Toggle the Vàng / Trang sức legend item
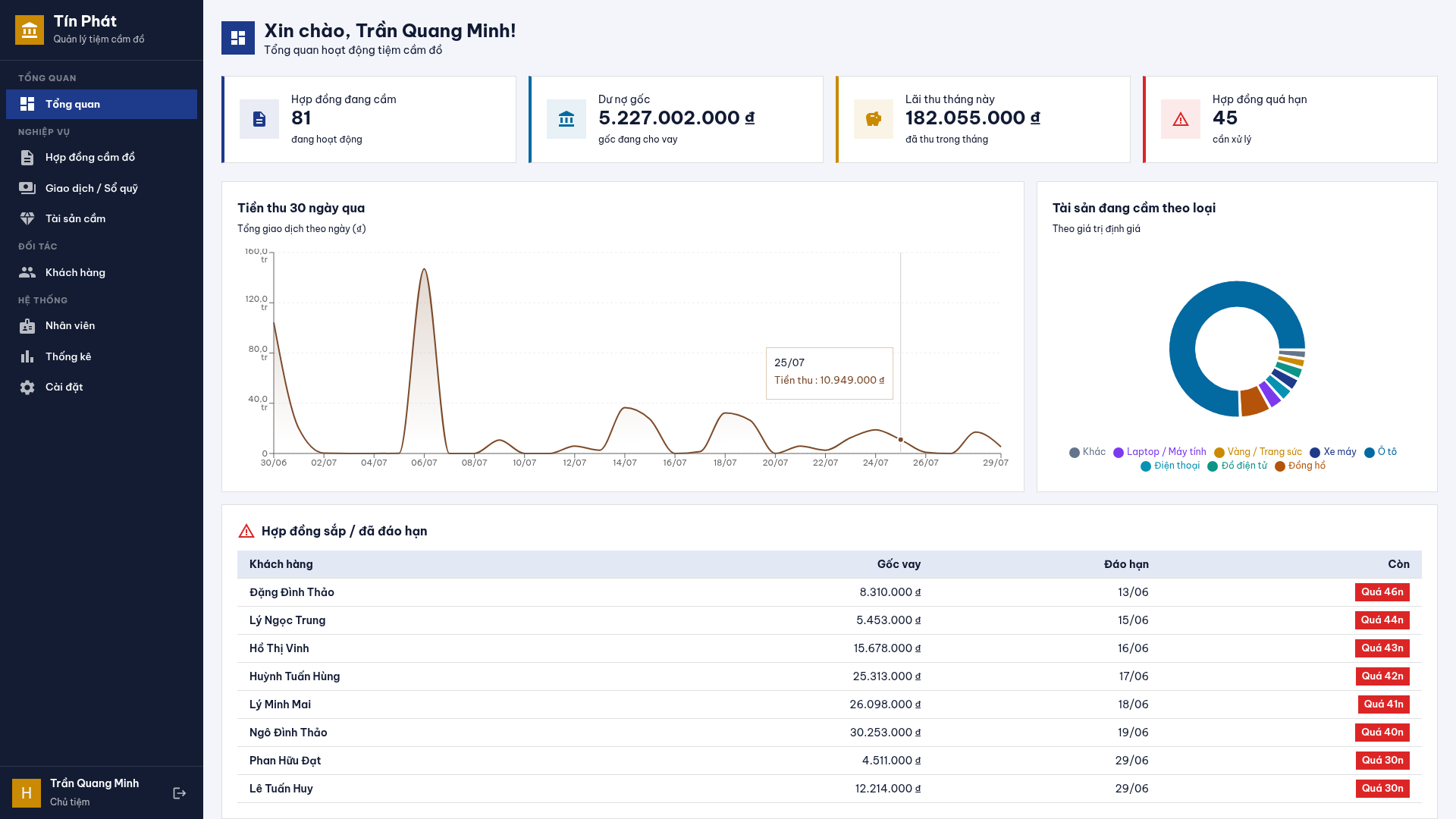 click(x=1258, y=452)
